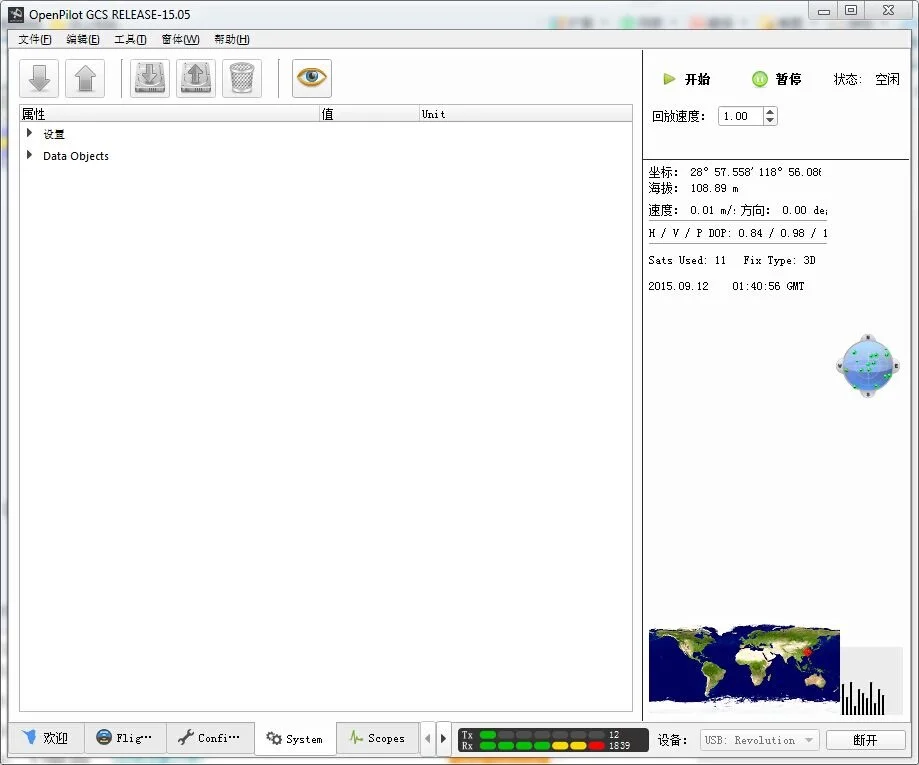Click the load from flash storage disk icon
Screen dimensions: 919x765
(149, 78)
